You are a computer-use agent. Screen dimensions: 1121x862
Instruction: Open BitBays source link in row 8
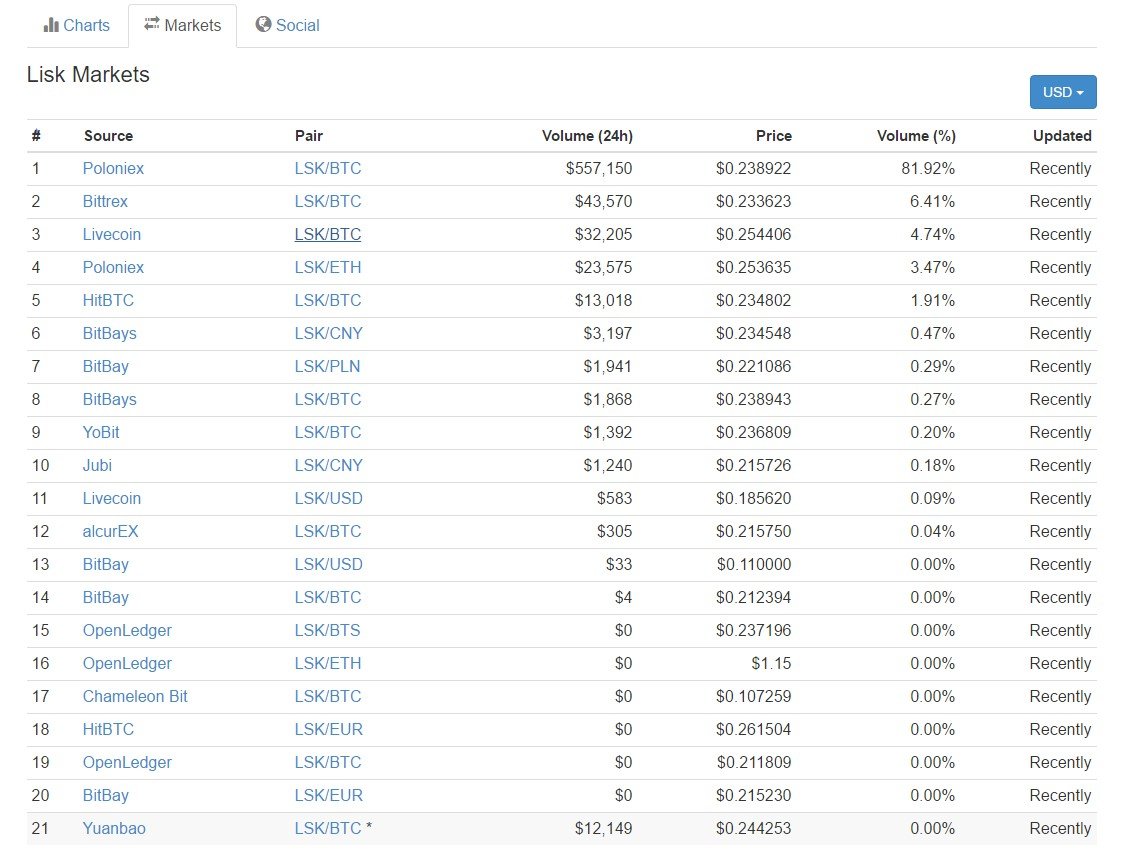pyautogui.click(x=109, y=399)
